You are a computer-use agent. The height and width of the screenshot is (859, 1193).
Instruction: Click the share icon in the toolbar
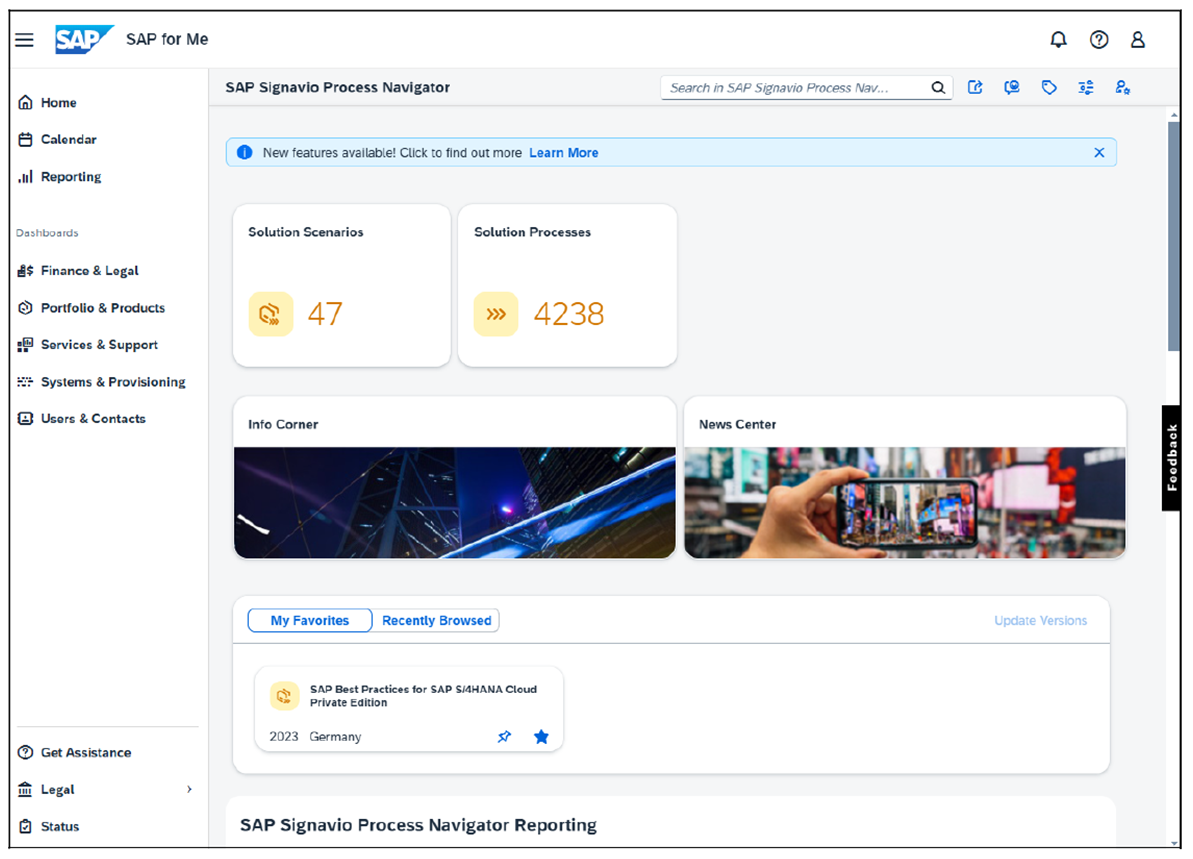[975, 87]
